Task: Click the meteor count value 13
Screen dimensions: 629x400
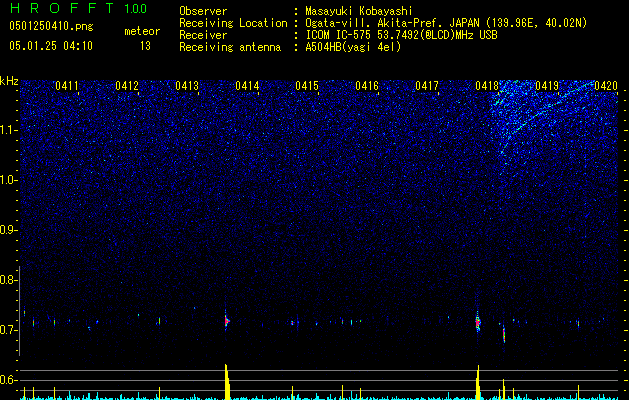Action: [x=145, y=46]
